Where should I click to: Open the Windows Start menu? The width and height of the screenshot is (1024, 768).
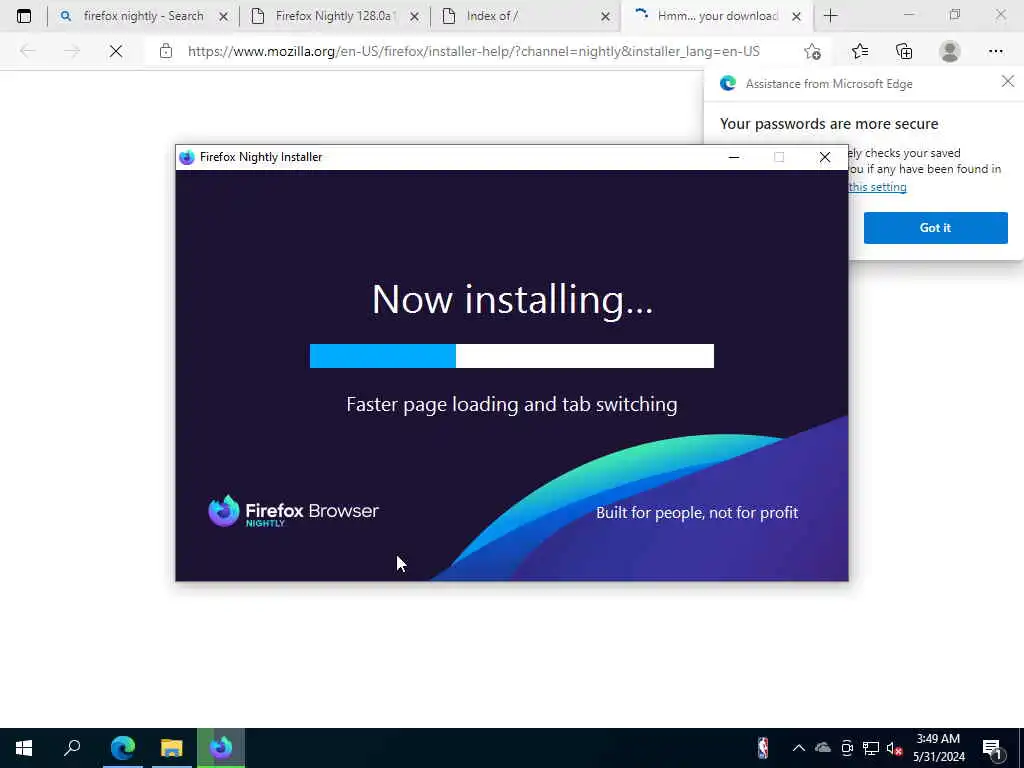pyautogui.click(x=24, y=748)
